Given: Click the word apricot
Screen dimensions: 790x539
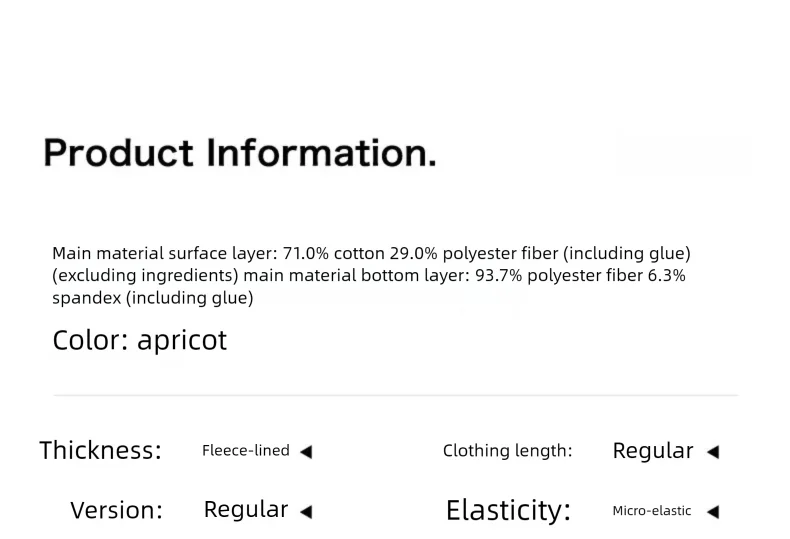Looking at the screenshot, I should 182,342.
